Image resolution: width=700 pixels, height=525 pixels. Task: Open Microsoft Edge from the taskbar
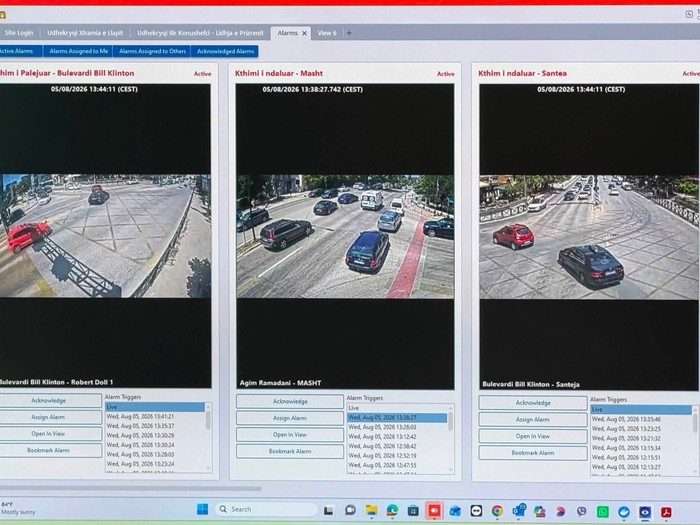pos(392,510)
